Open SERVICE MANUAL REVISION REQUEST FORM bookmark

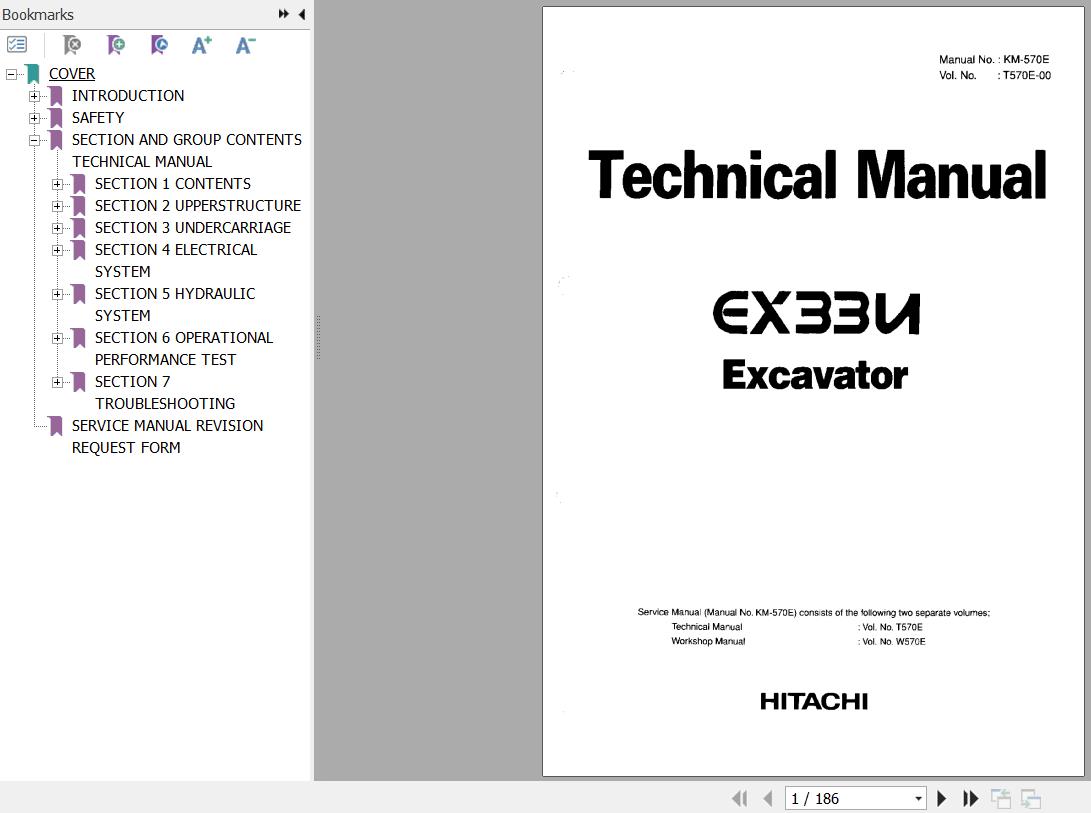pos(167,436)
